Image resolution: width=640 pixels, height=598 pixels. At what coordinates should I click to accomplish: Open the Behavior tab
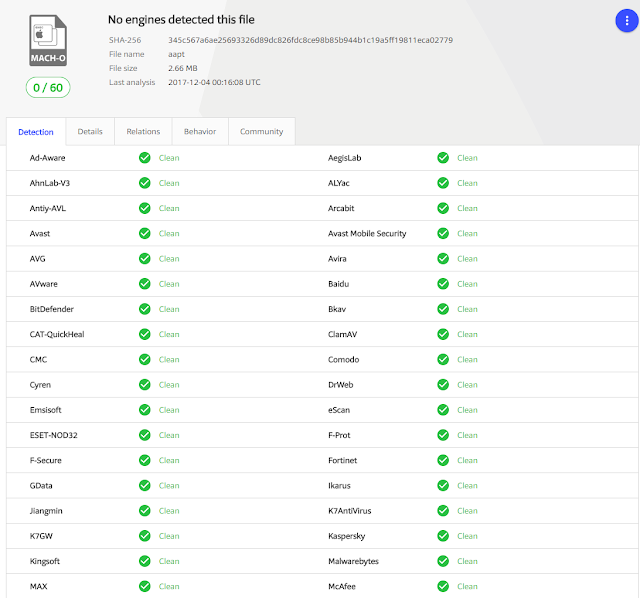click(200, 131)
